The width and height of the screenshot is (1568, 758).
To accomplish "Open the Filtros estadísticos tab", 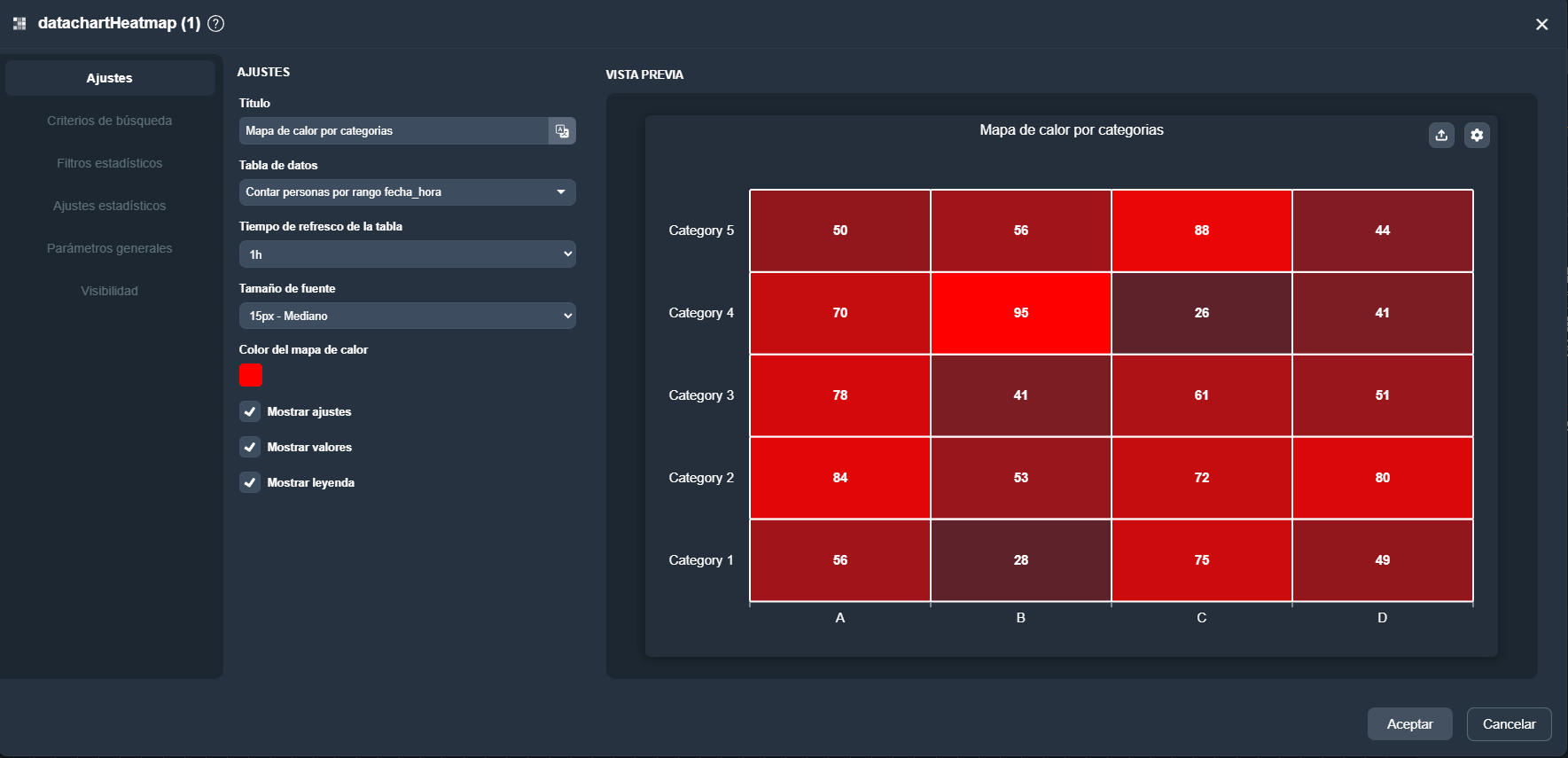I will (110, 163).
